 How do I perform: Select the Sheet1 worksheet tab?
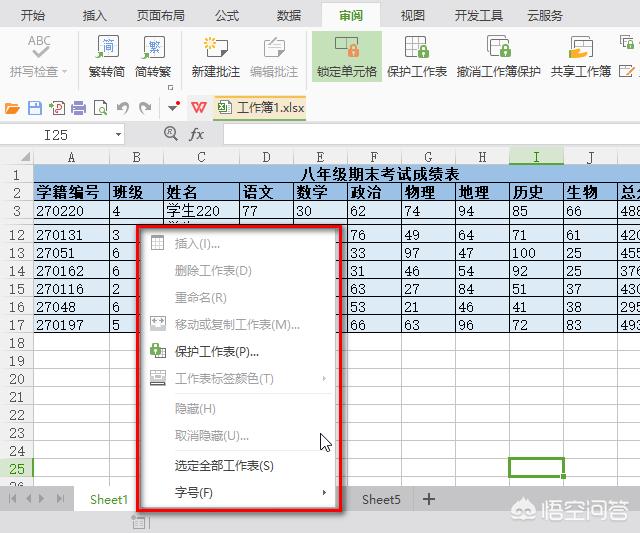point(106,499)
